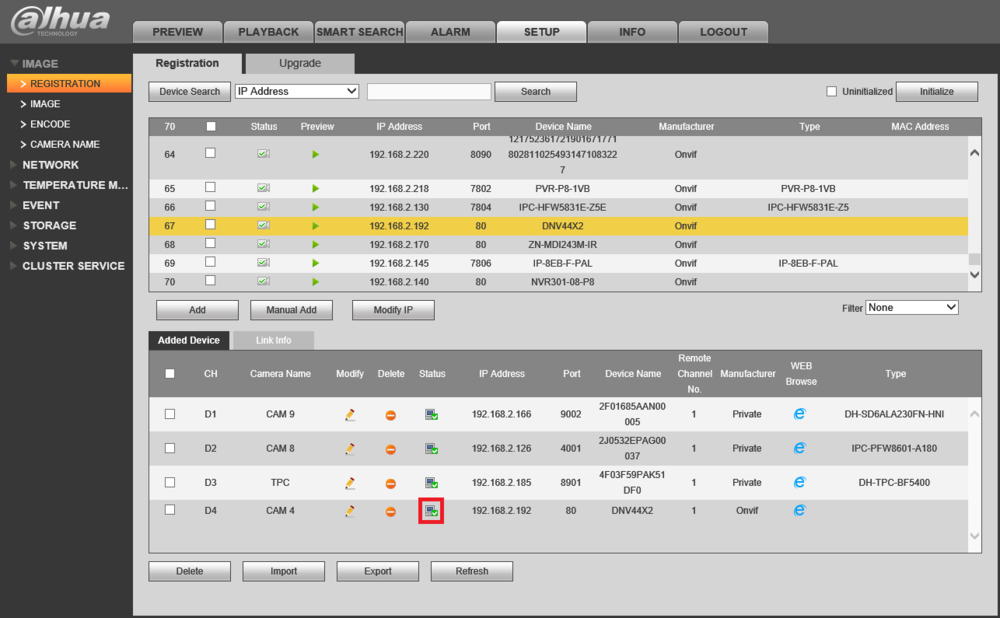This screenshot has width=1000, height=618.
Task: Open the IP Address search type dropdown
Action: (x=297, y=91)
